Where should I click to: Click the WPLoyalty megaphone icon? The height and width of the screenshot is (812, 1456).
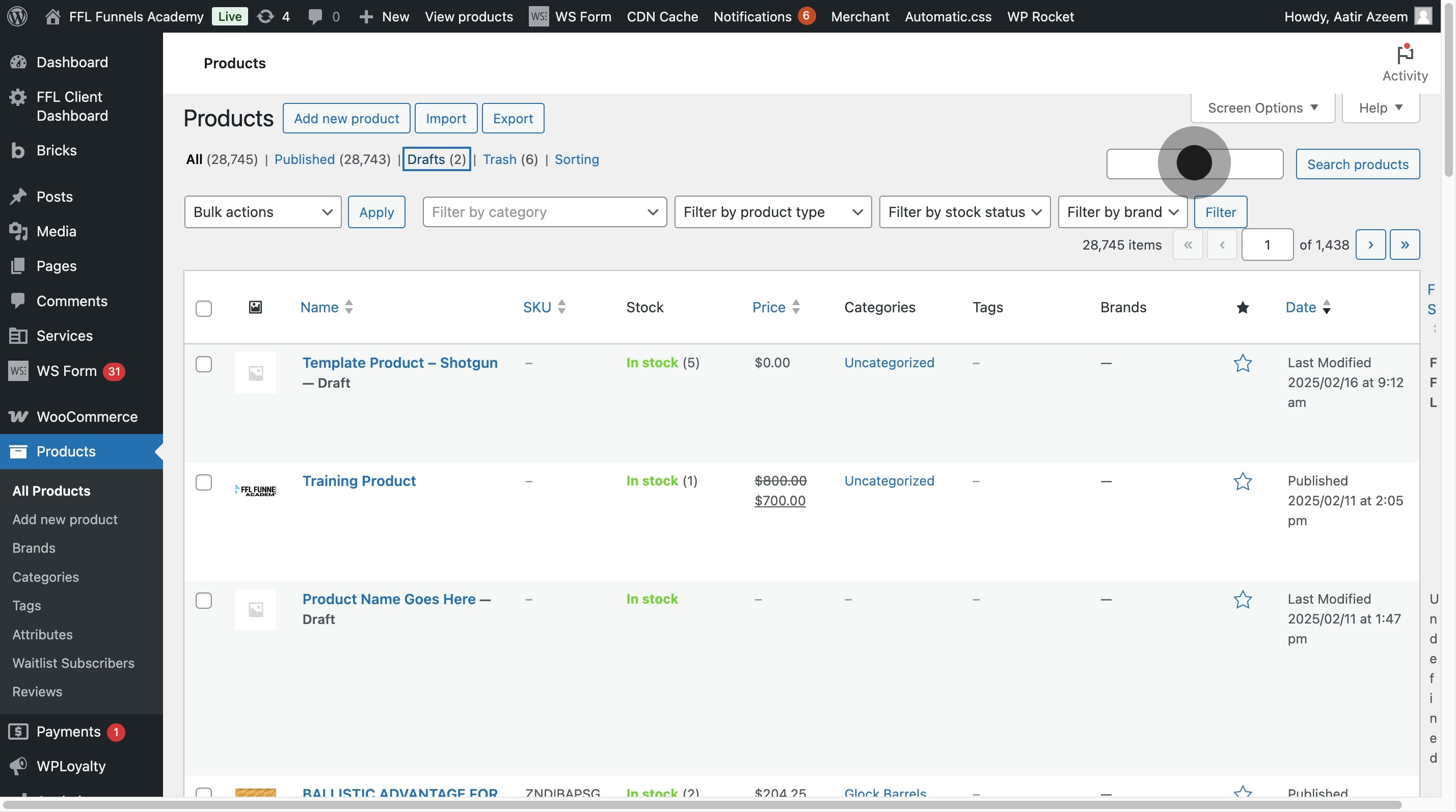(x=18, y=766)
